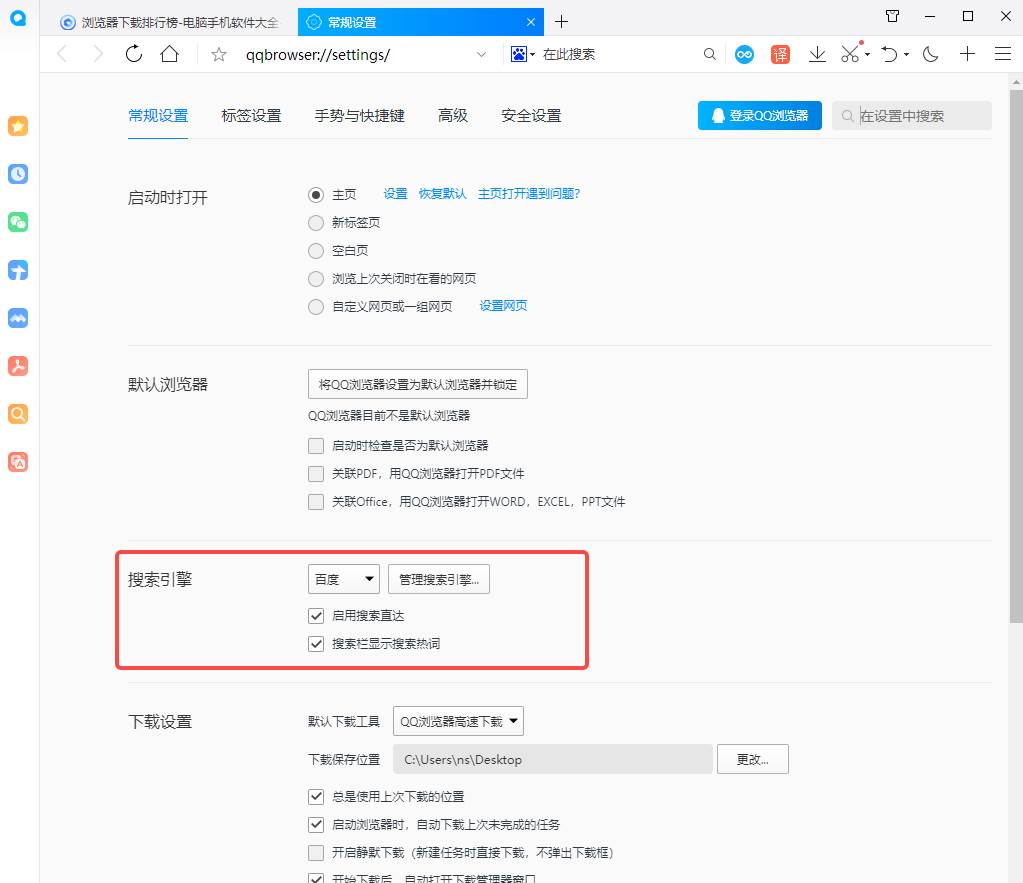Click the 登录QQ浏览器 login button
Image resolution: width=1023 pixels, height=883 pixels.
point(759,116)
